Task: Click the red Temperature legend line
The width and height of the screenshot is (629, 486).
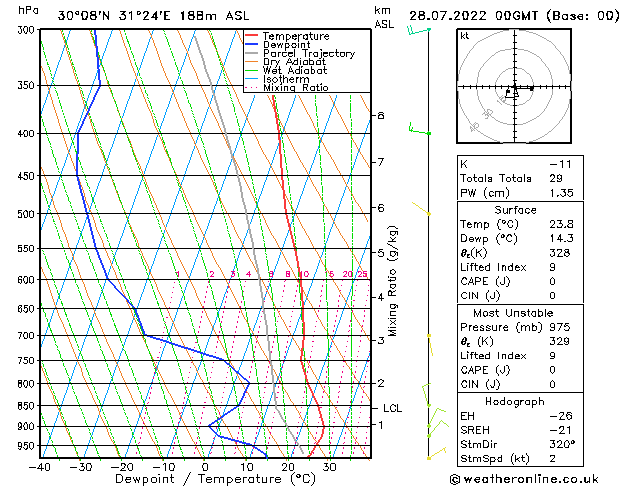Action: [251, 36]
